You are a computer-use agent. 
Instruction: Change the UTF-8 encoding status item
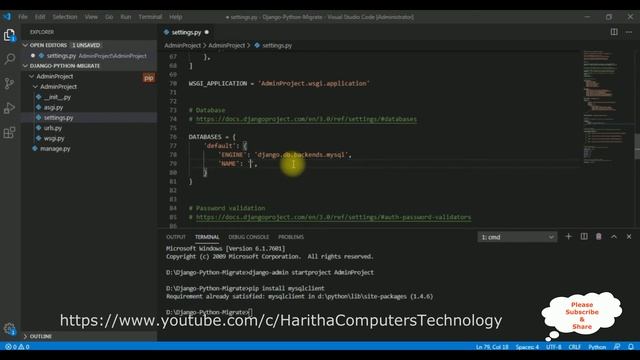click(553, 347)
